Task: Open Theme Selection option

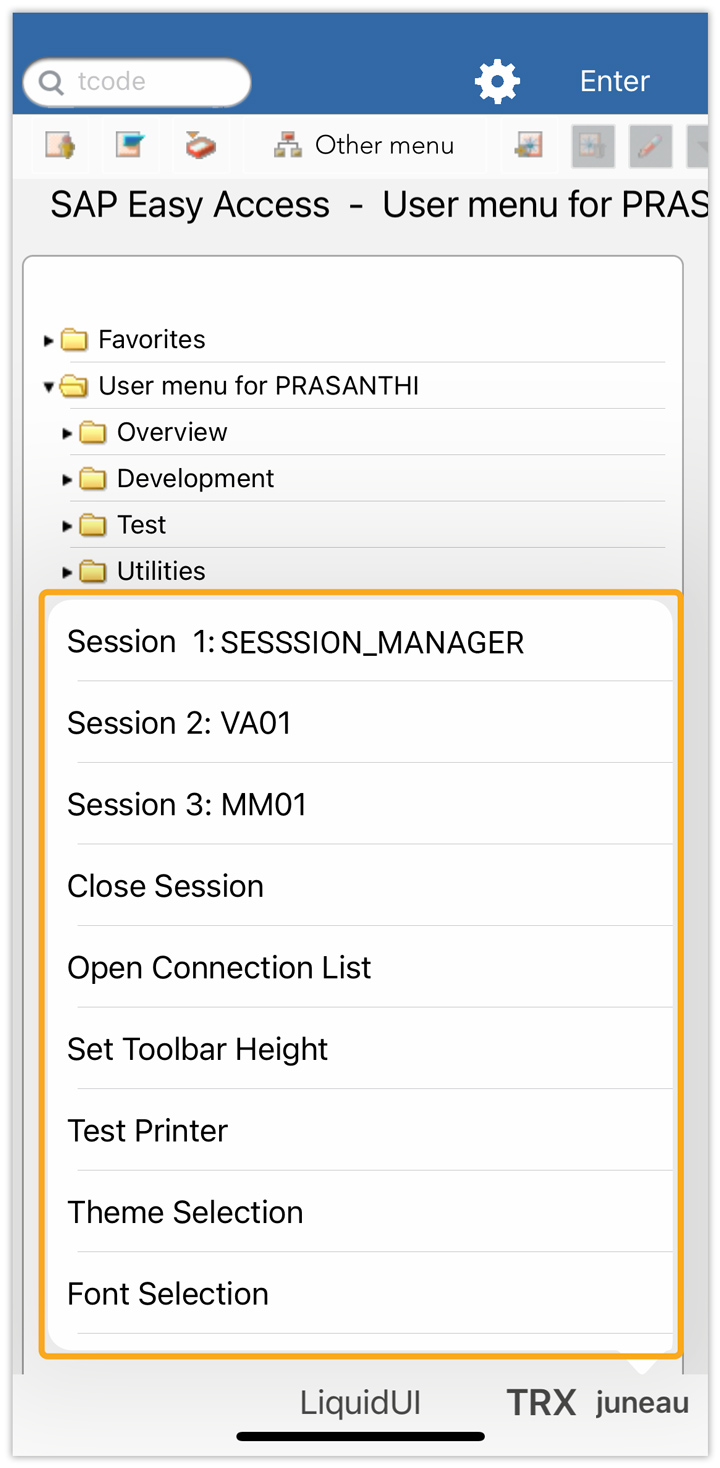Action: click(x=185, y=1212)
